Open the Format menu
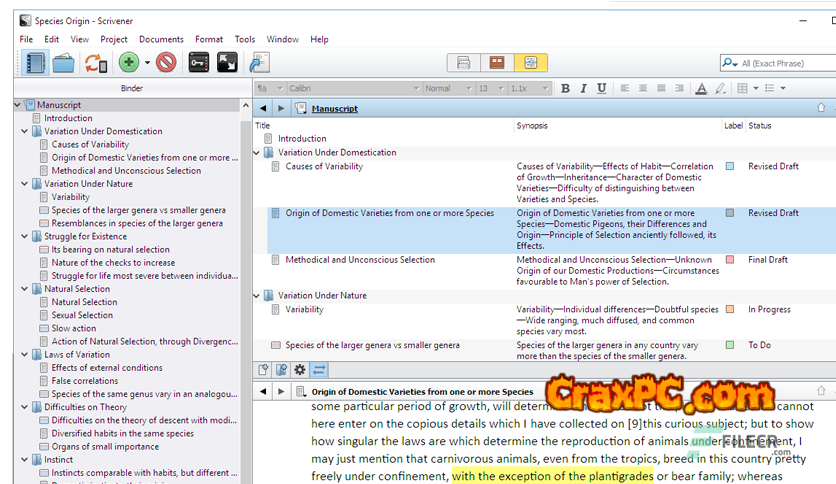The height and width of the screenshot is (484, 836). tap(209, 39)
